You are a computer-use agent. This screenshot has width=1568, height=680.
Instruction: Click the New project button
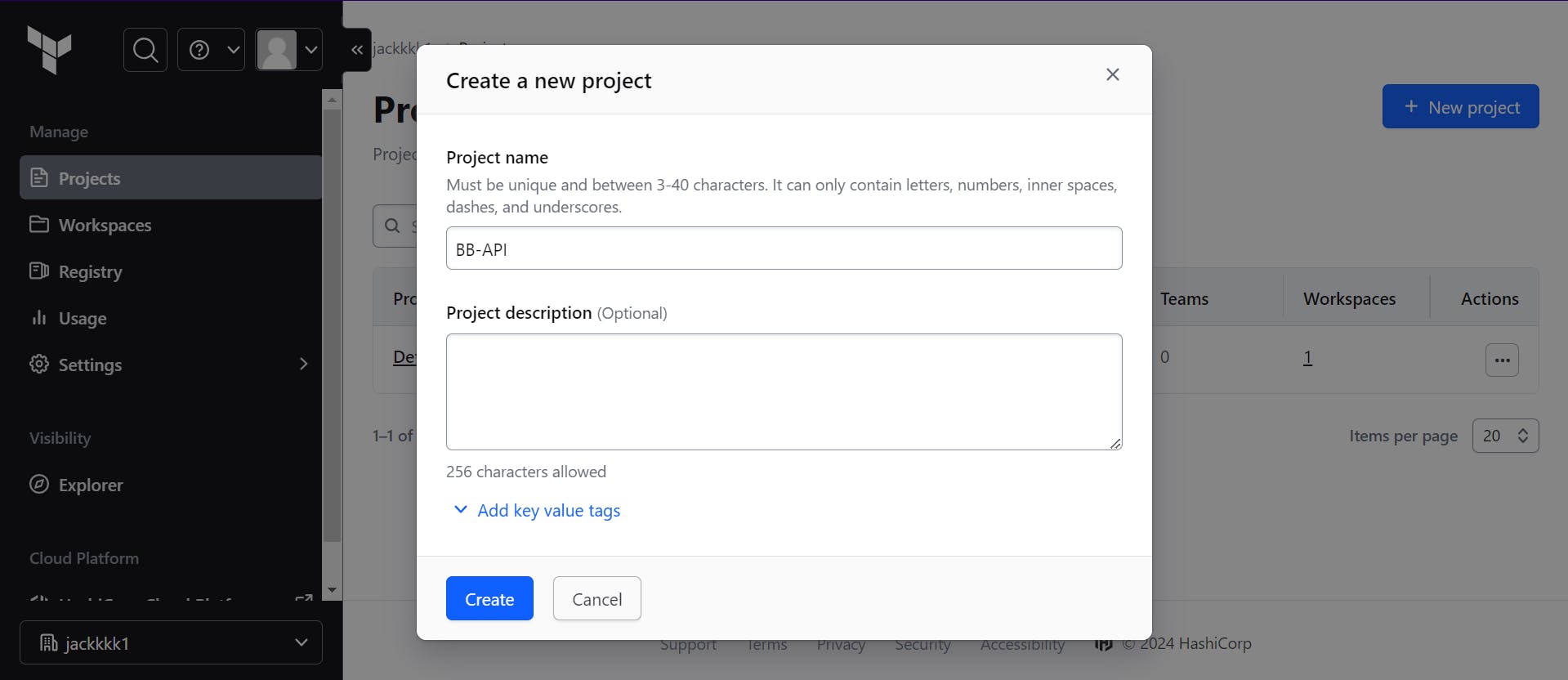pos(1460,106)
